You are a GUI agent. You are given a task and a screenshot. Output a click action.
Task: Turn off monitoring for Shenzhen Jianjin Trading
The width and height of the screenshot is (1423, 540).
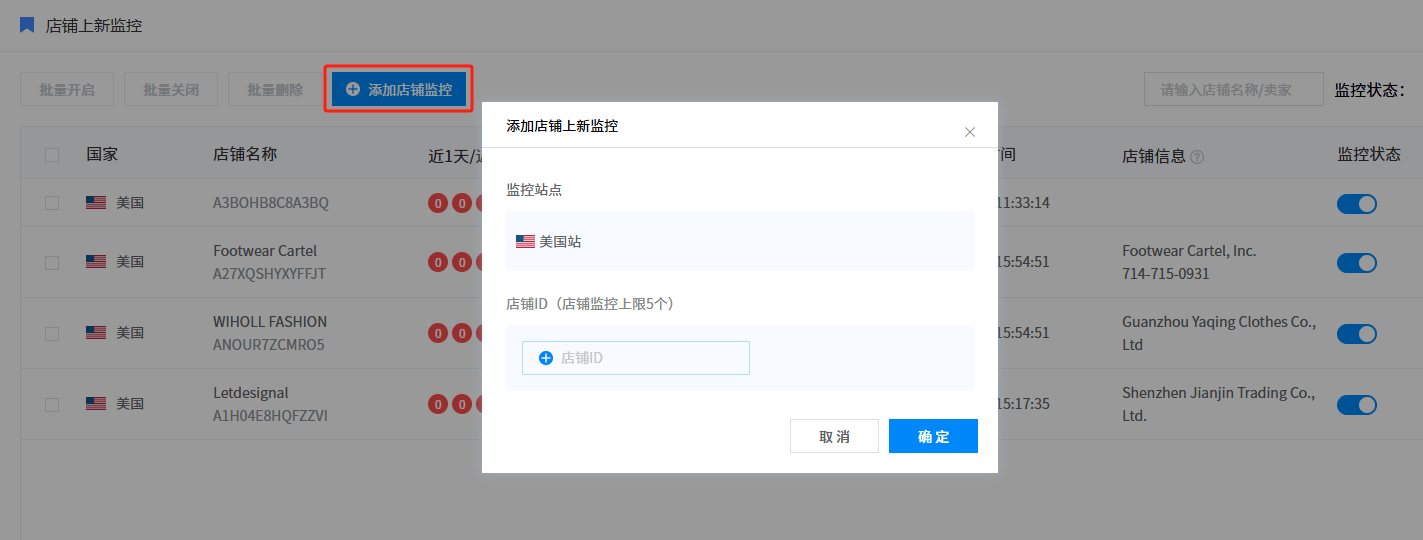click(1356, 405)
